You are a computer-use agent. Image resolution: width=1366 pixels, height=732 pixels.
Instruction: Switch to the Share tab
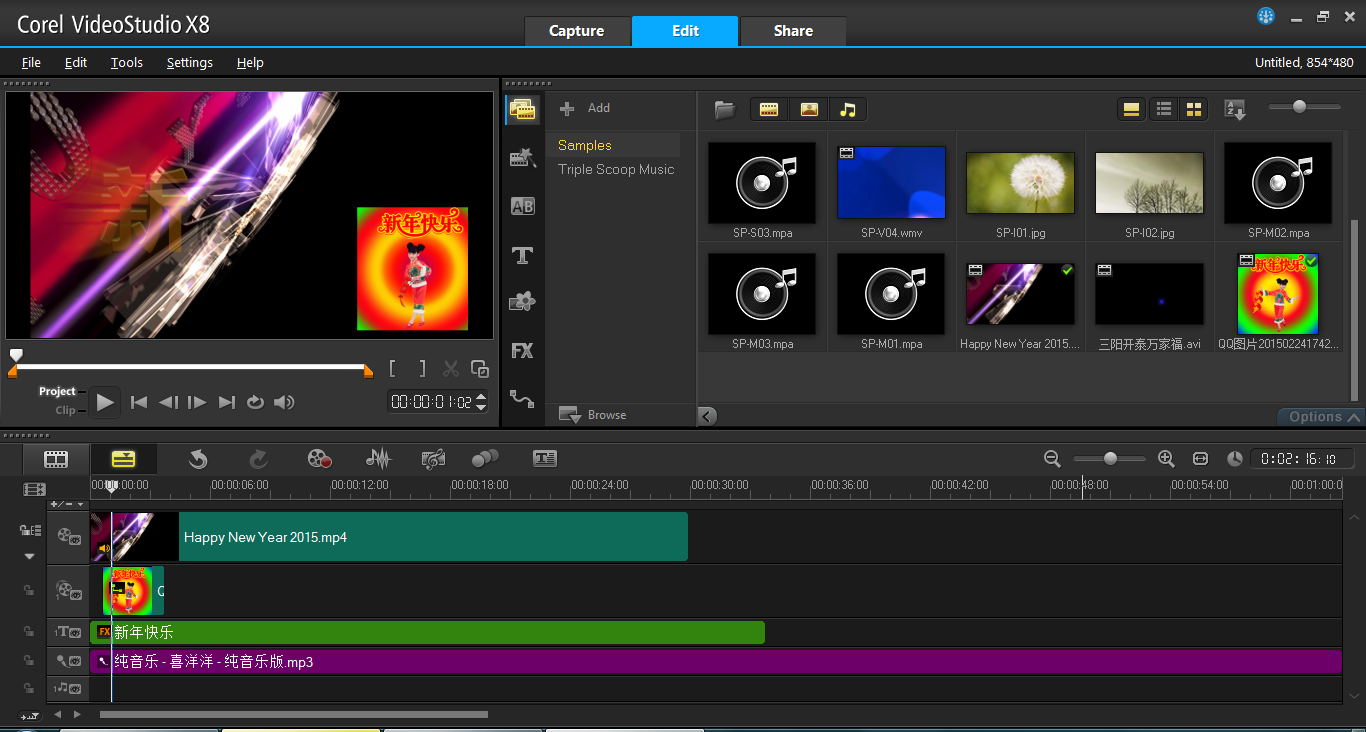(x=793, y=31)
